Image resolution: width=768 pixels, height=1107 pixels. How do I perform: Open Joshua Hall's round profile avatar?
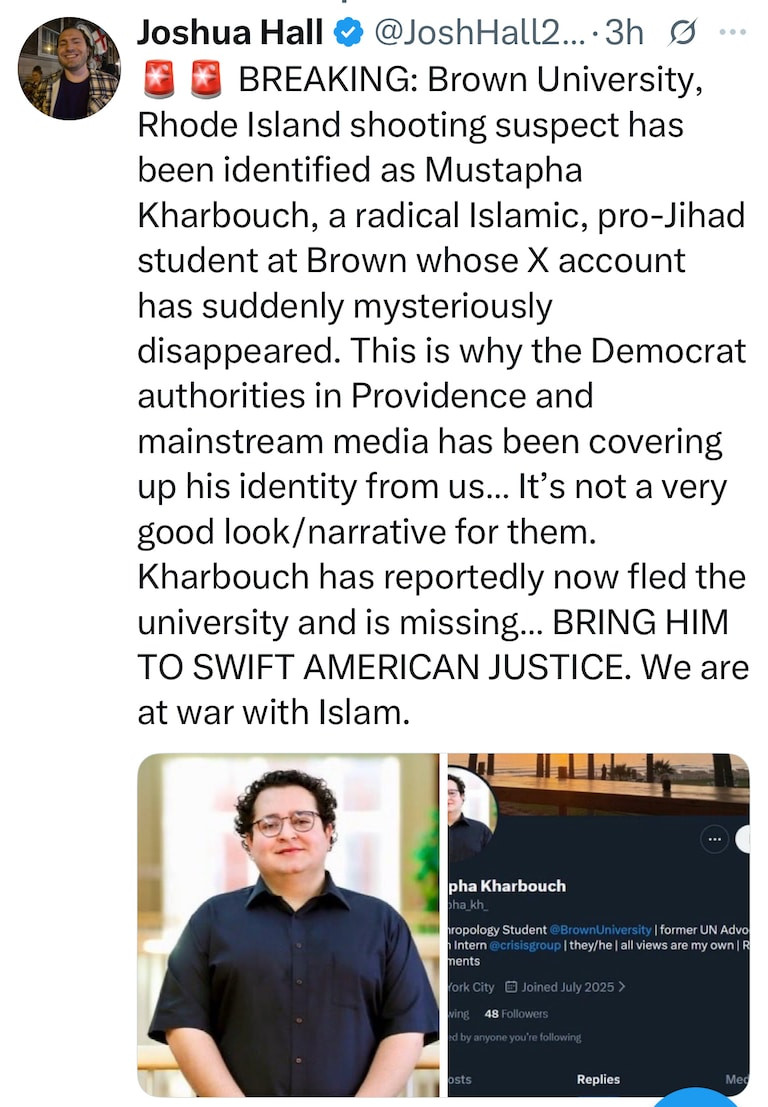point(68,68)
